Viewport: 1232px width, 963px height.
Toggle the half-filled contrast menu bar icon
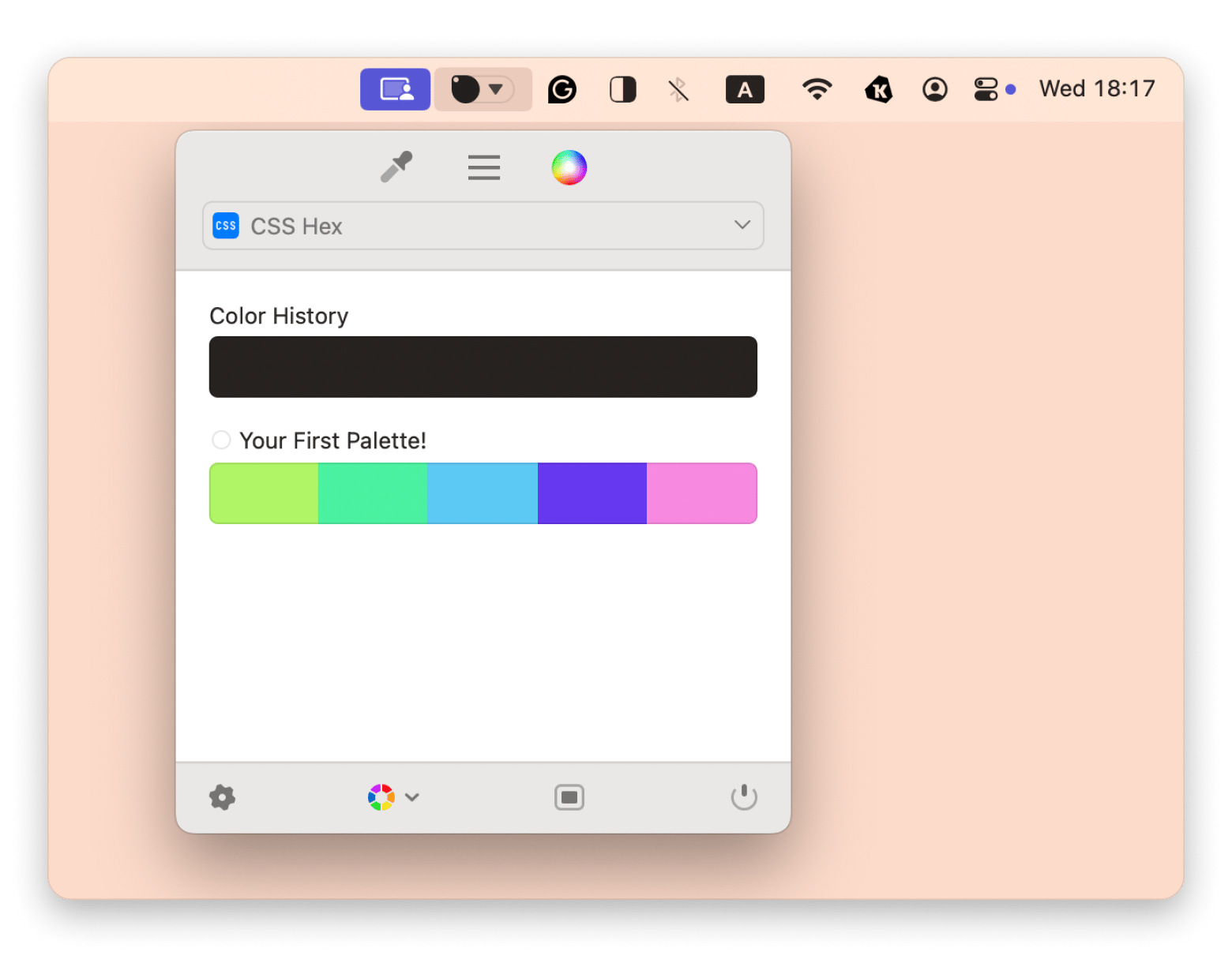point(622,89)
